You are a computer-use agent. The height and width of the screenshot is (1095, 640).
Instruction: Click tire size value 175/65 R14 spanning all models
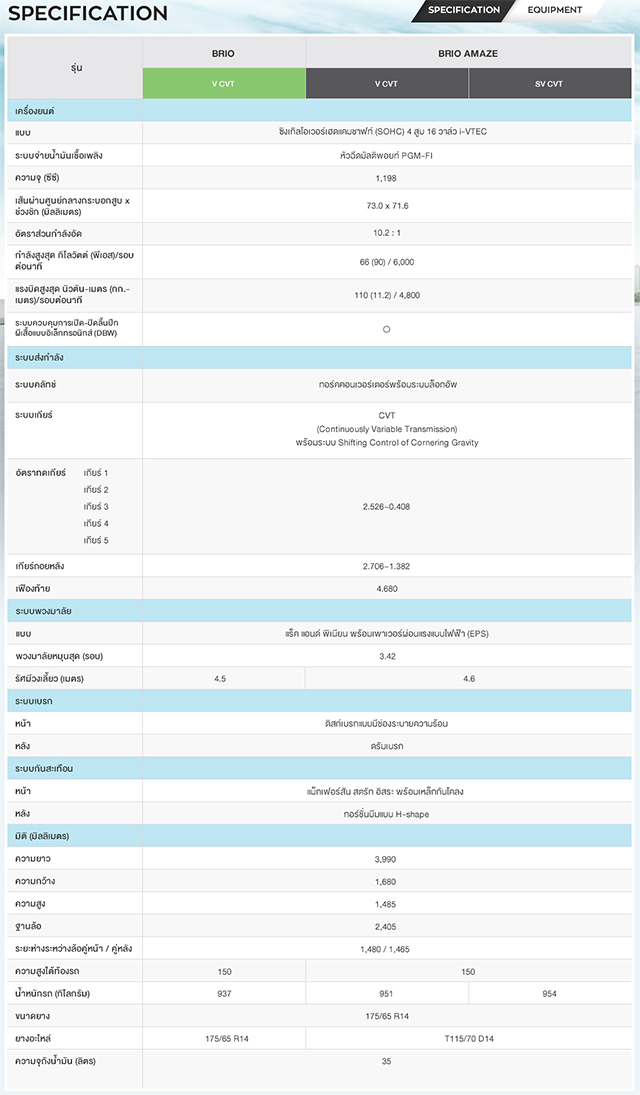[386, 1016]
